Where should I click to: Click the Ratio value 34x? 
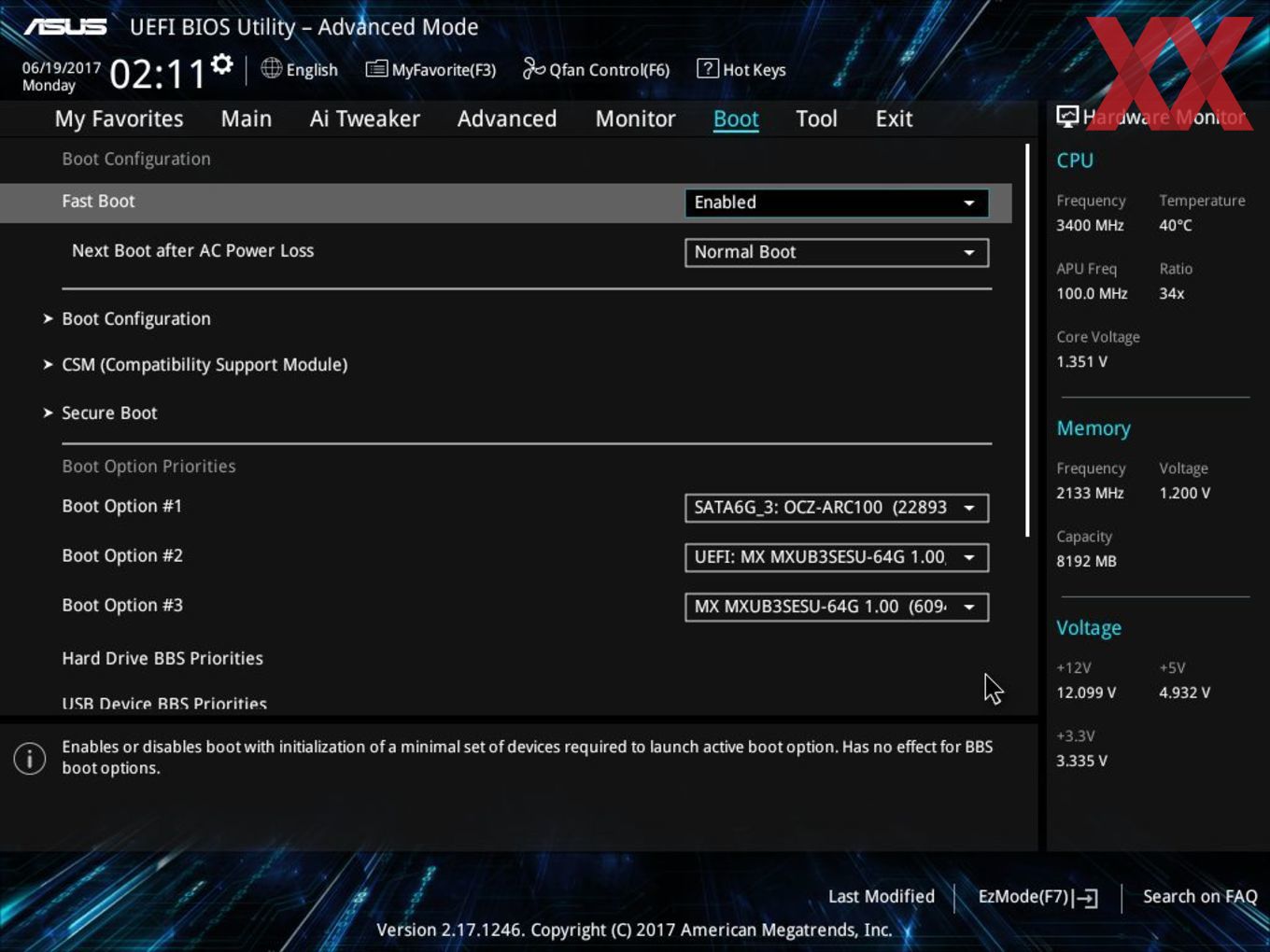tap(1172, 294)
